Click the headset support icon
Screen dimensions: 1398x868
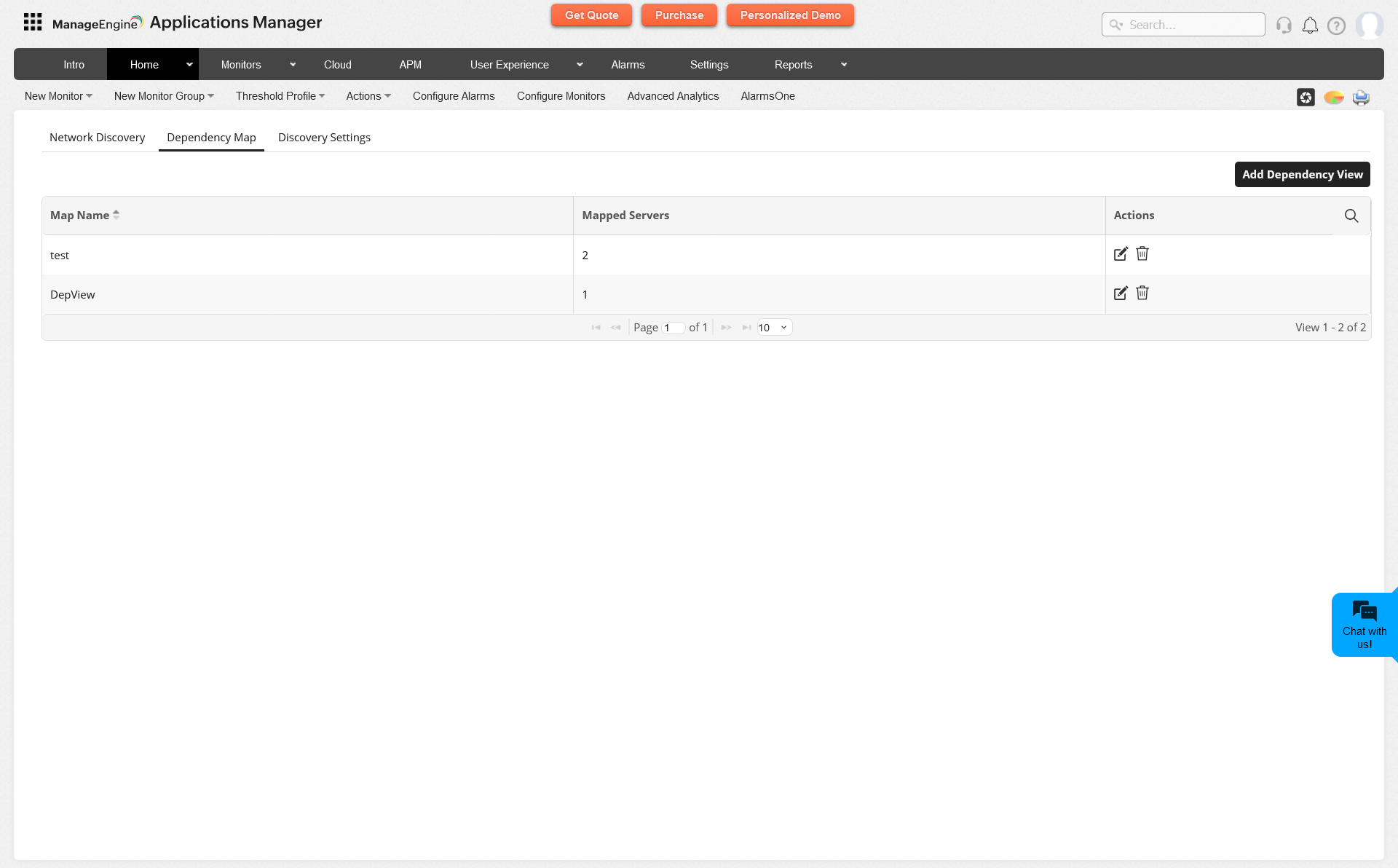click(x=1284, y=25)
